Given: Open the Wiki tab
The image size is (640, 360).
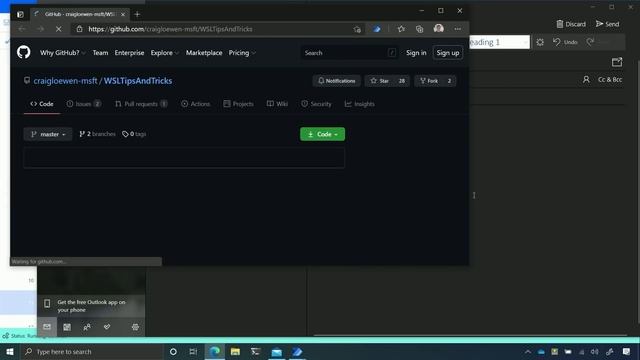Looking at the screenshot, I should point(277,104).
